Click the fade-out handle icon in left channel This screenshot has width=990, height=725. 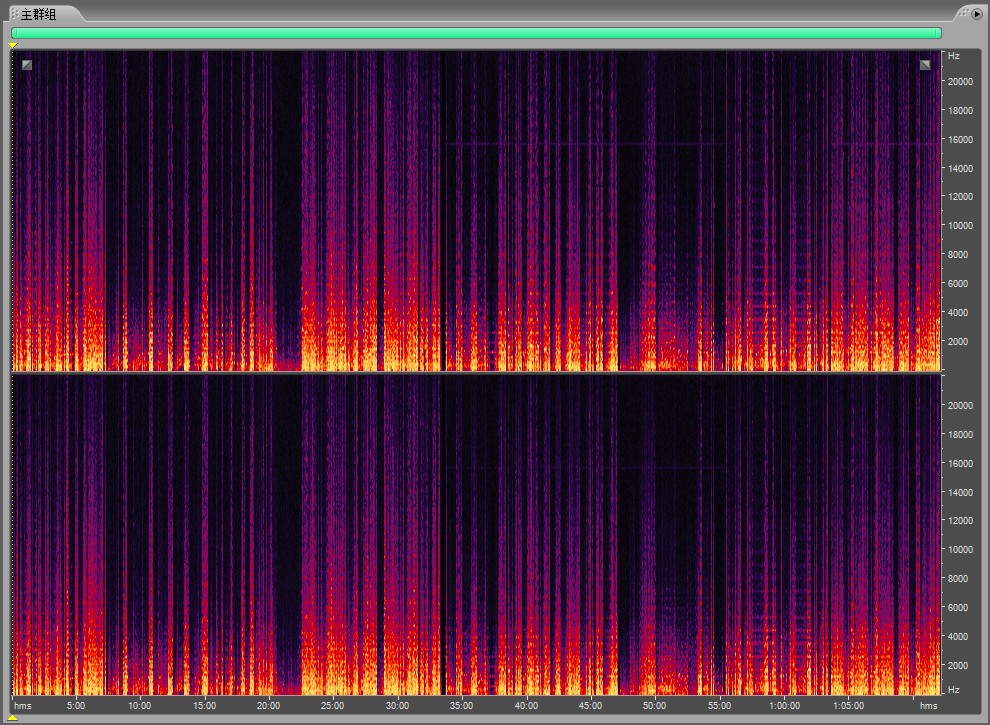[925, 65]
